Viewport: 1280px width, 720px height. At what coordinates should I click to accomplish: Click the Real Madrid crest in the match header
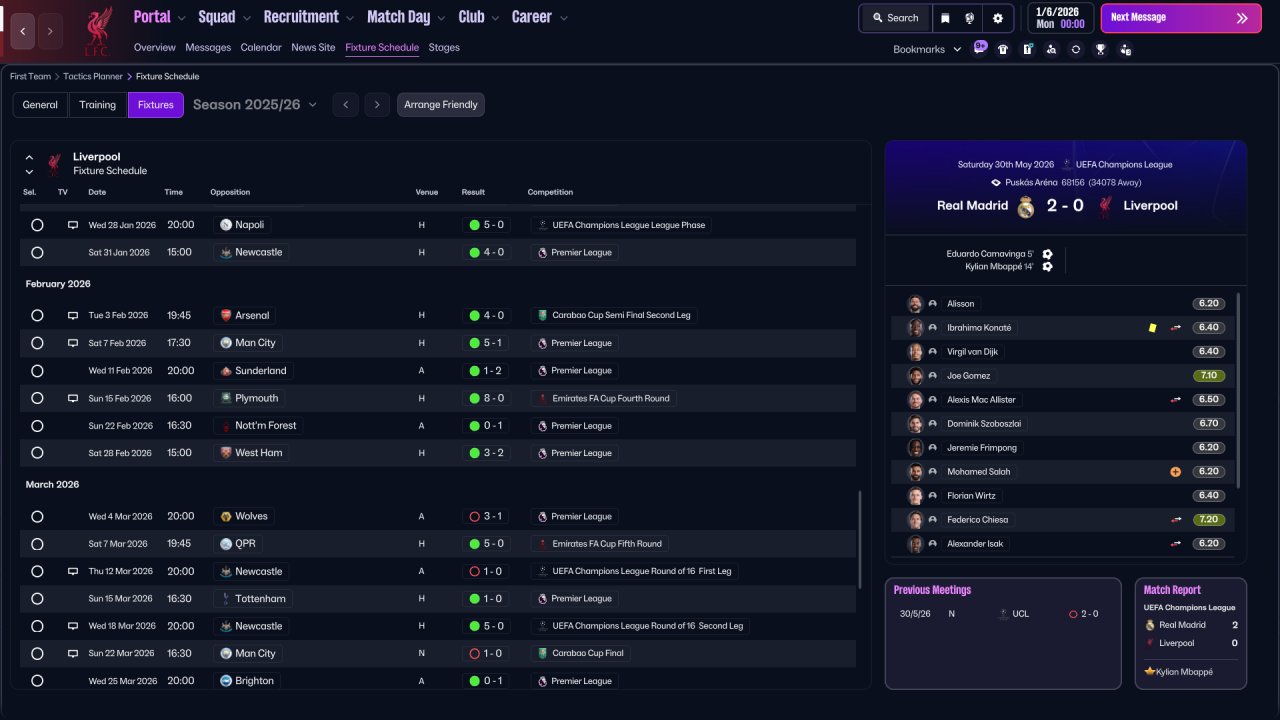click(x=1026, y=207)
